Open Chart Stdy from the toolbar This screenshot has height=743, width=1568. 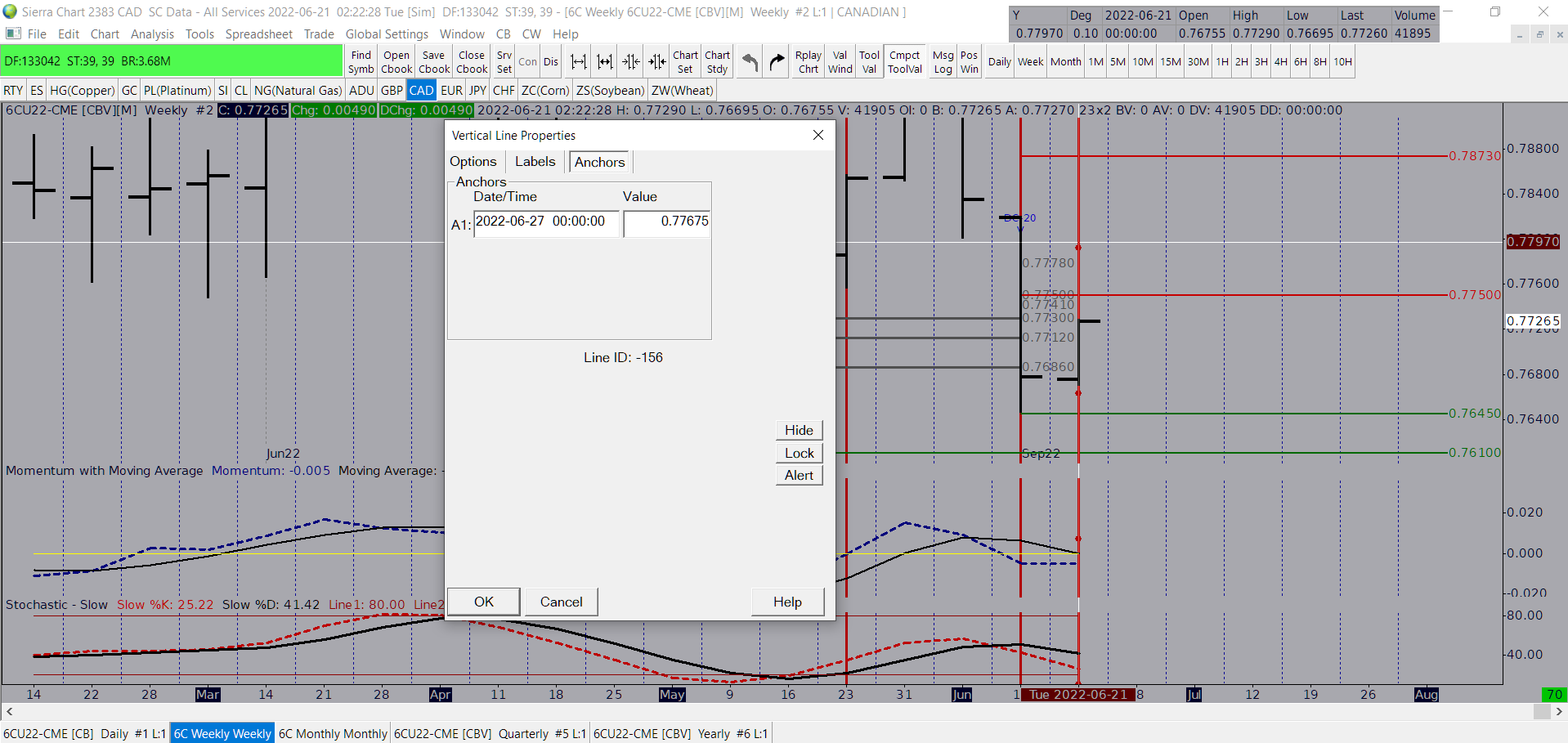coord(717,62)
